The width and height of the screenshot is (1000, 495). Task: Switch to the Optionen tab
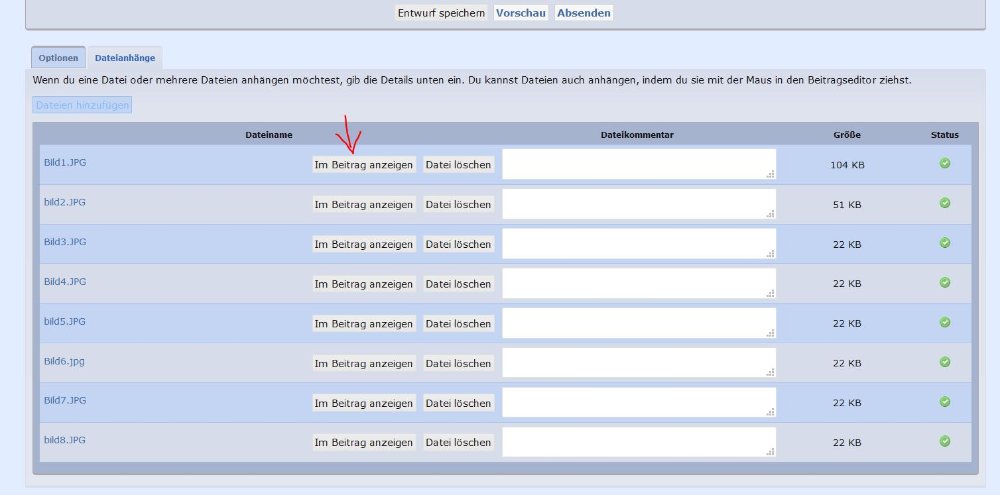pyautogui.click(x=58, y=58)
